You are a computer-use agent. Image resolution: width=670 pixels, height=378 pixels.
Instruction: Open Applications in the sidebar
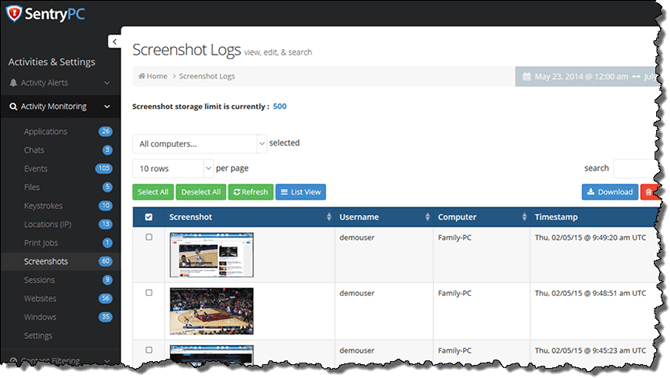(45, 132)
